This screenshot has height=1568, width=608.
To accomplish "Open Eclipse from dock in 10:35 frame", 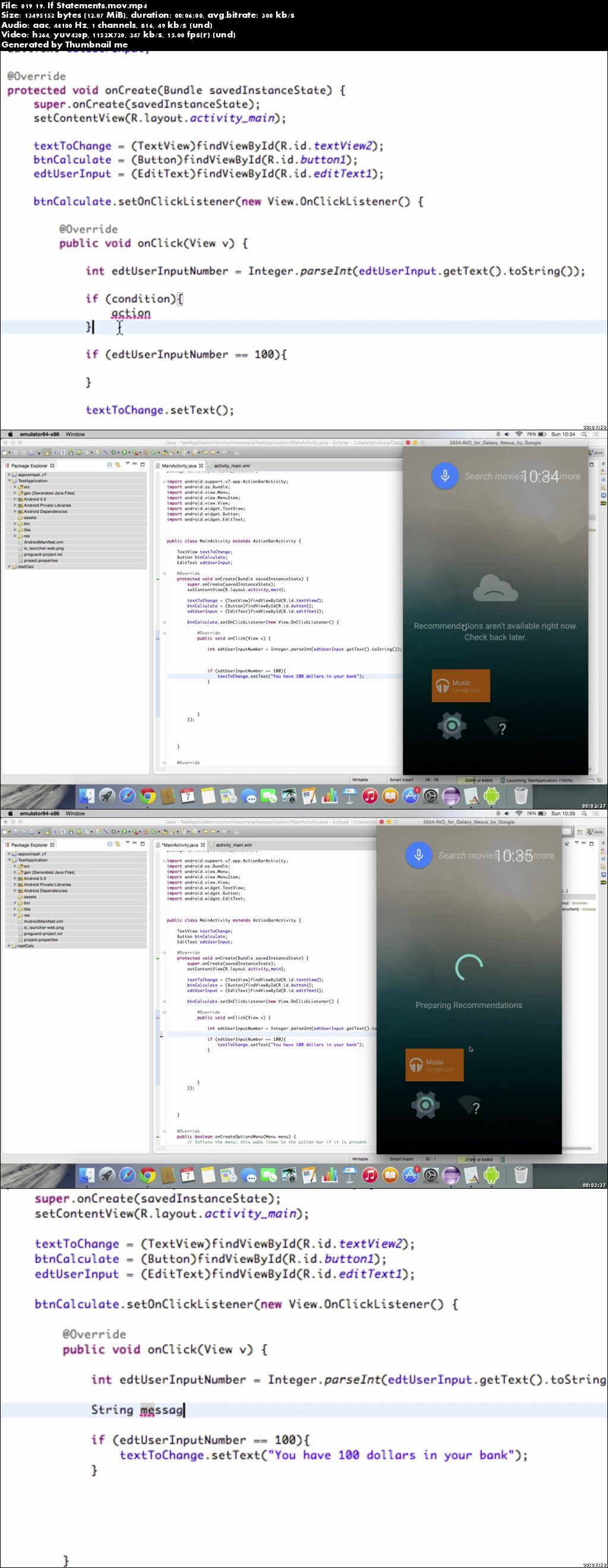I will 451,1175.
